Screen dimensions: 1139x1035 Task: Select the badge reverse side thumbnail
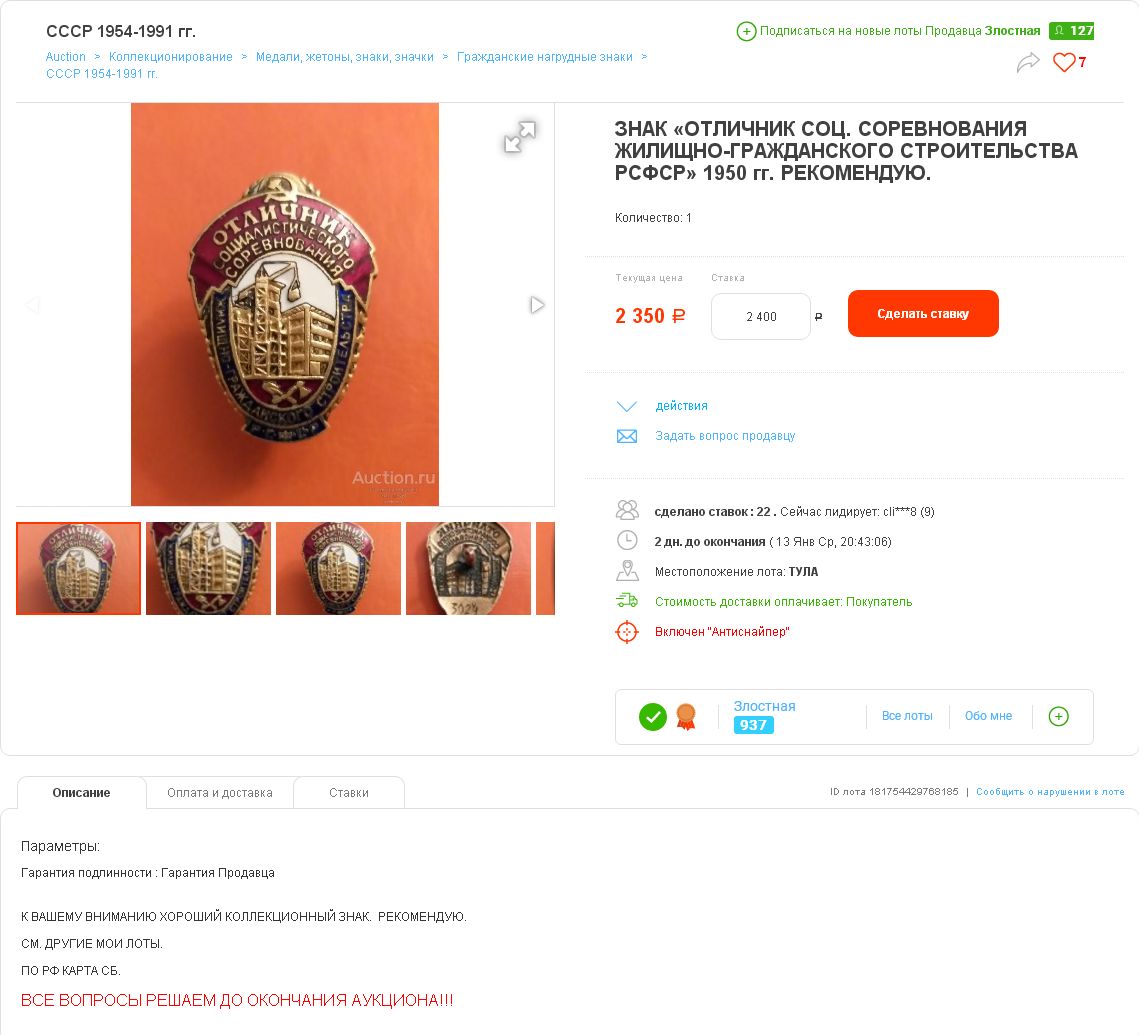pos(469,568)
